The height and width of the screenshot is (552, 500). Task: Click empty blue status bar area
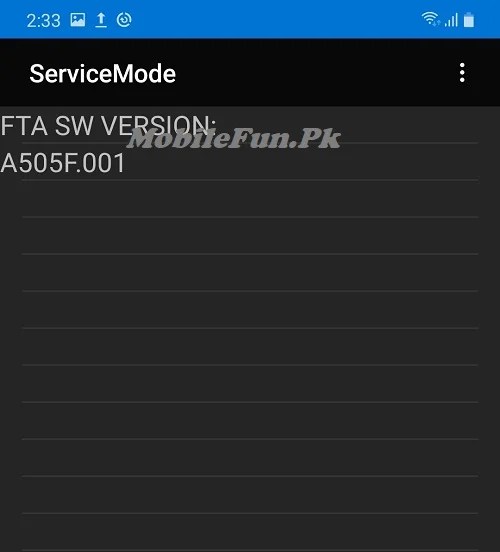pyautogui.click(x=275, y=19)
